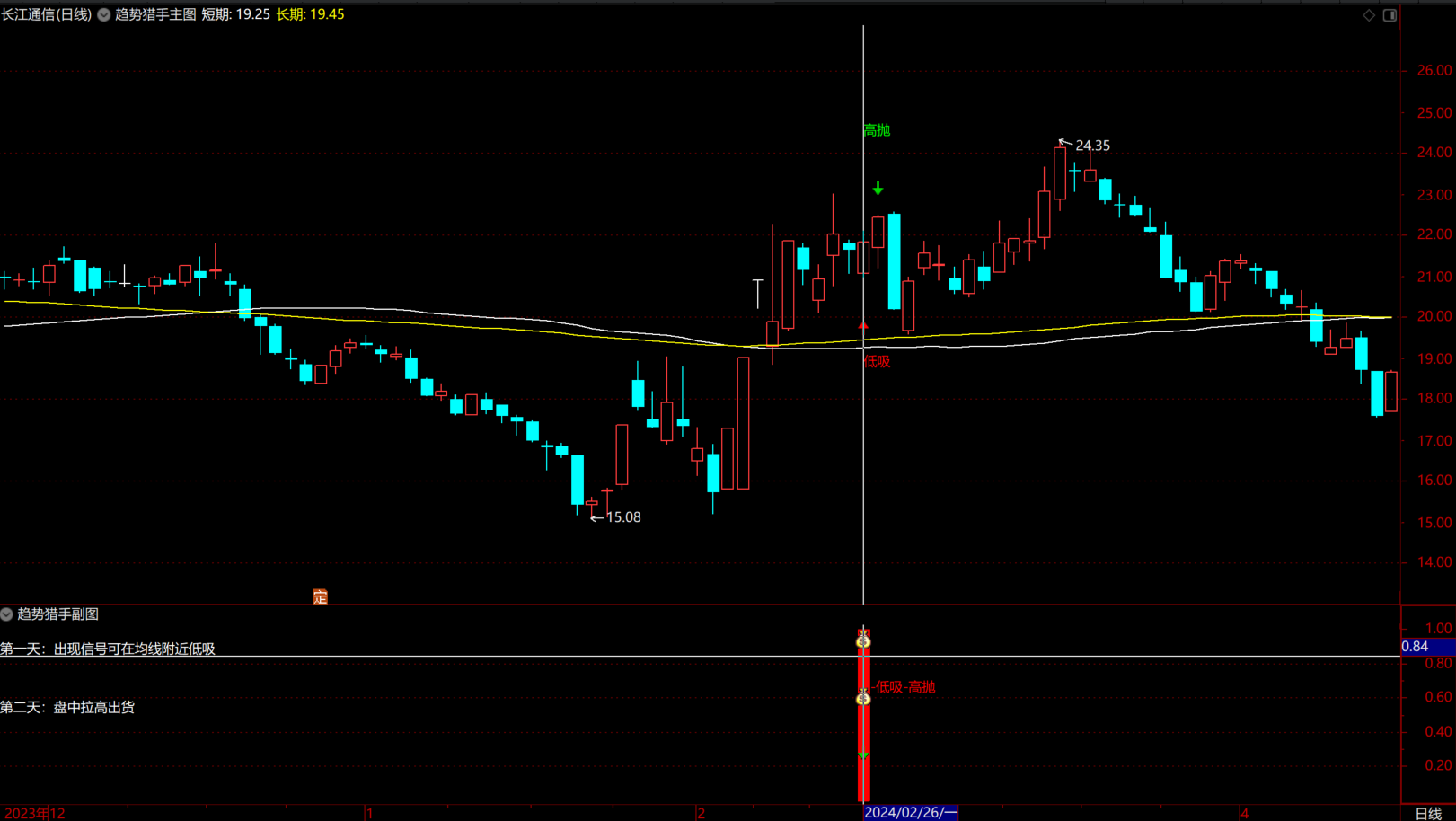Click the upper money bag icon in sub-chart
The width and height of the screenshot is (1456, 821).
pyautogui.click(x=863, y=639)
